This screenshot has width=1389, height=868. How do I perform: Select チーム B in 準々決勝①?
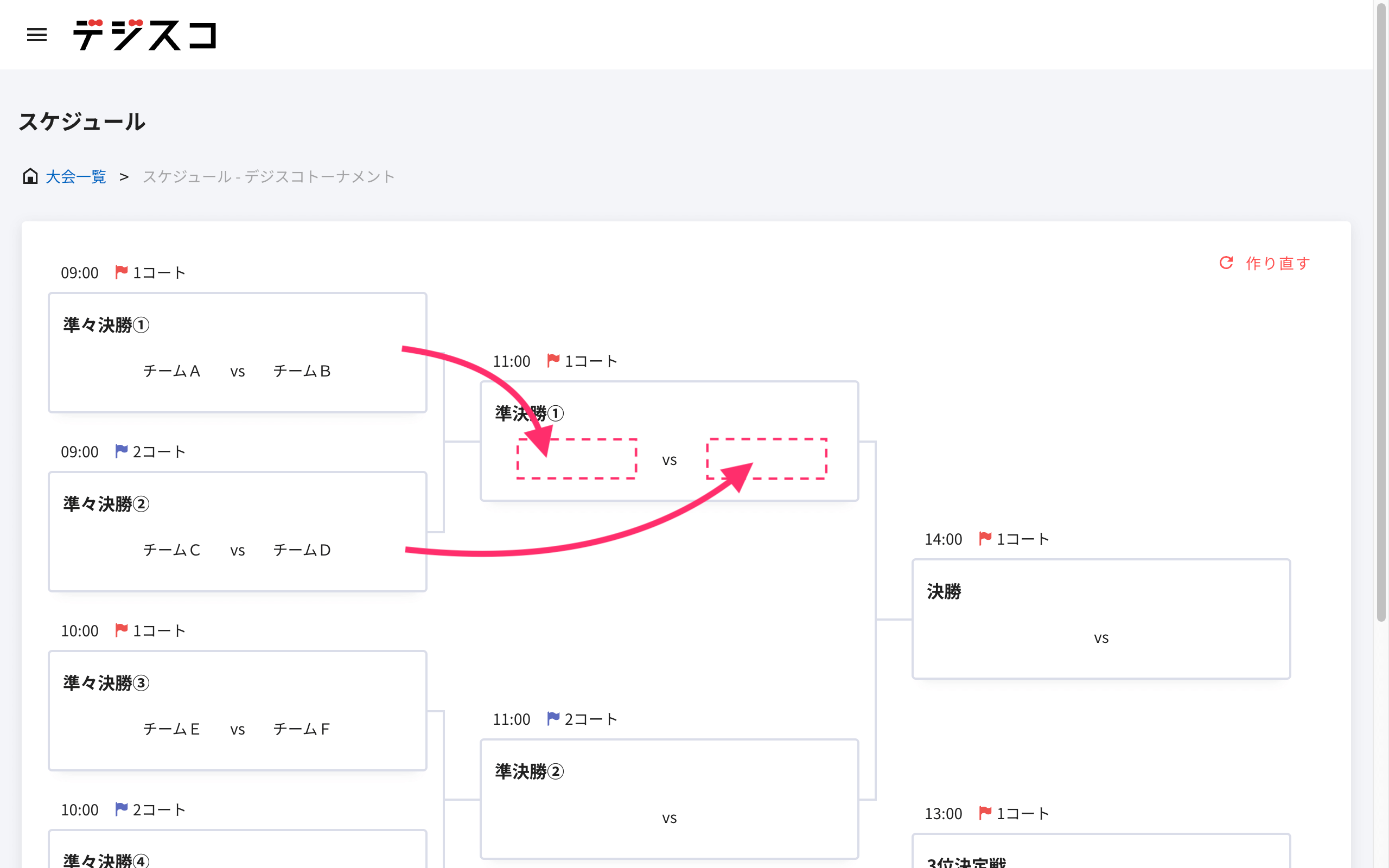(x=302, y=372)
